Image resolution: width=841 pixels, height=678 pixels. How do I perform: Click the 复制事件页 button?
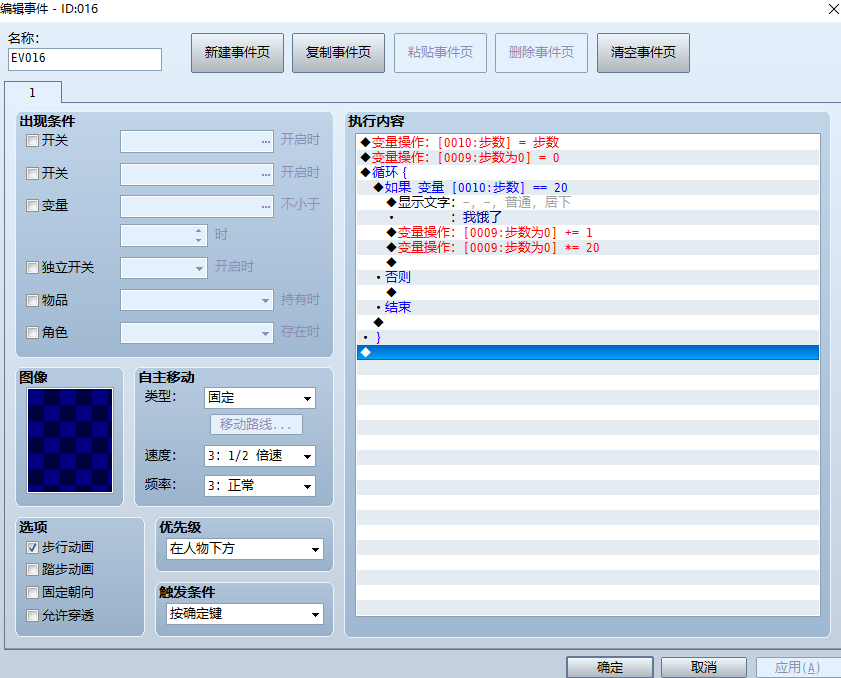point(338,53)
